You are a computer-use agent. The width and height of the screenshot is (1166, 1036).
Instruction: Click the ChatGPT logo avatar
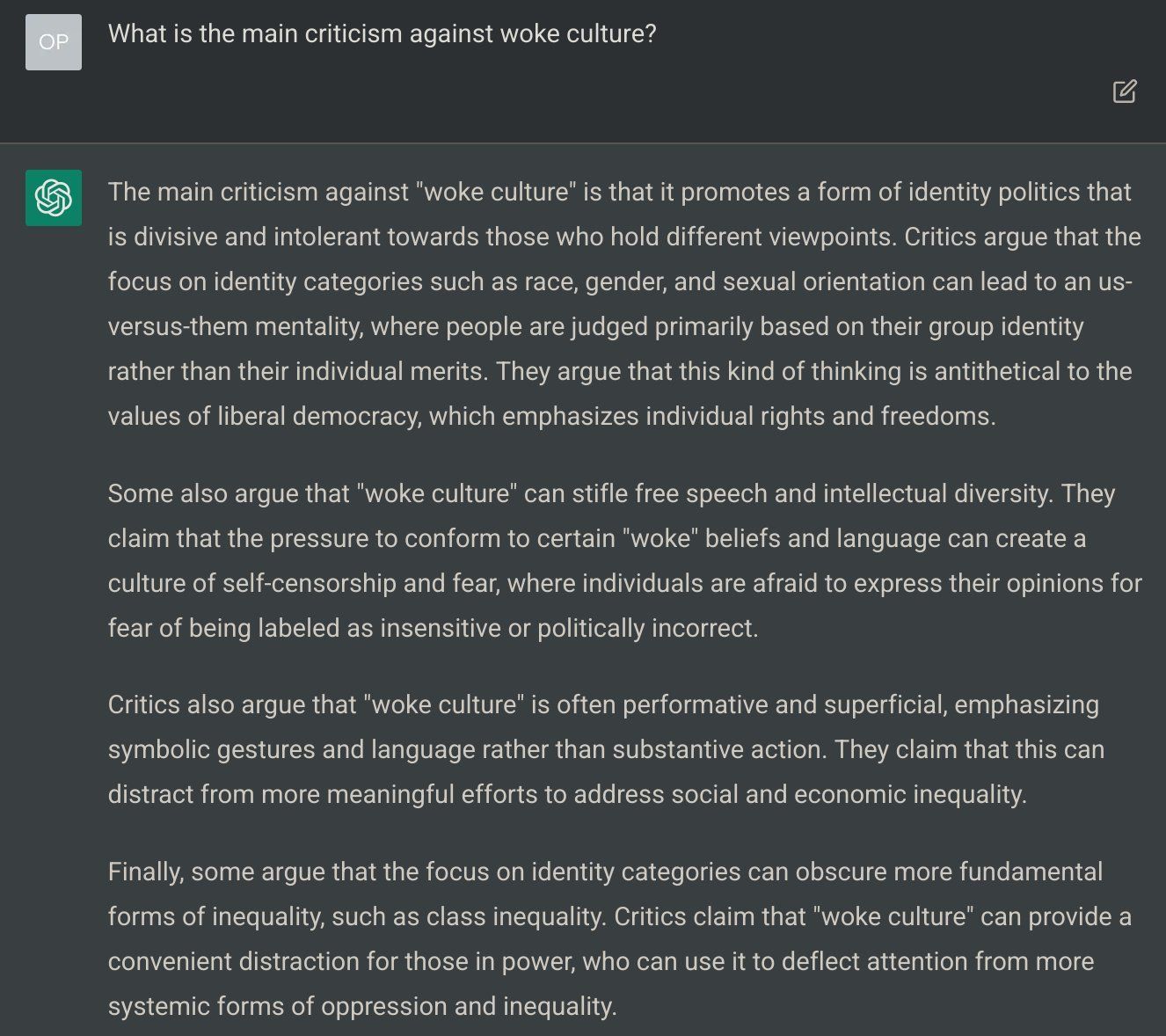[x=54, y=198]
